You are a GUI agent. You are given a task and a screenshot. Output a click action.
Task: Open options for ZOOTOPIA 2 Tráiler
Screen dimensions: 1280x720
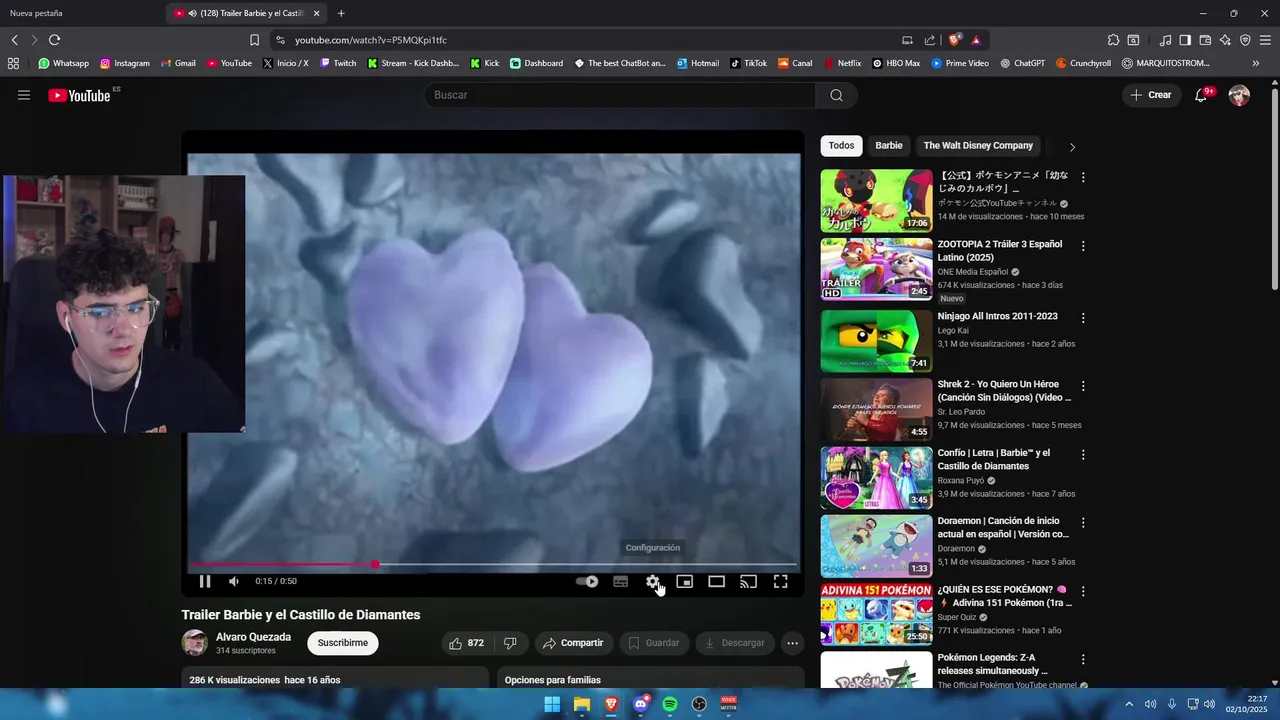pos(1083,246)
